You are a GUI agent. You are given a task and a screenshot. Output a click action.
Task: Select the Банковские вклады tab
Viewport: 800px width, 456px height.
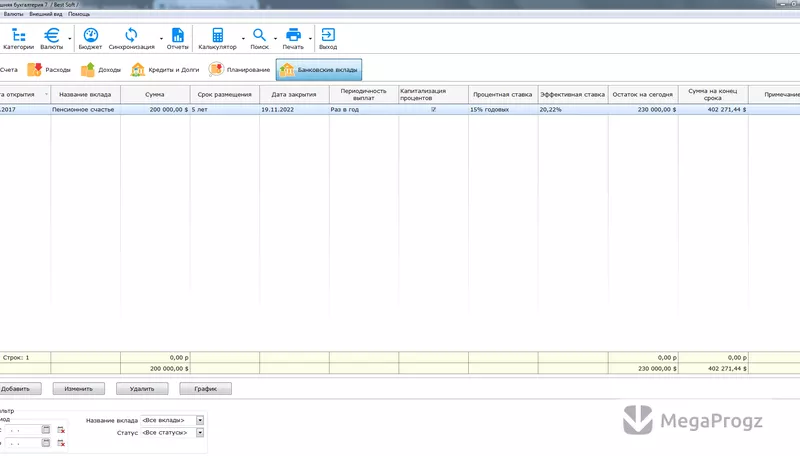click(319, 69)
